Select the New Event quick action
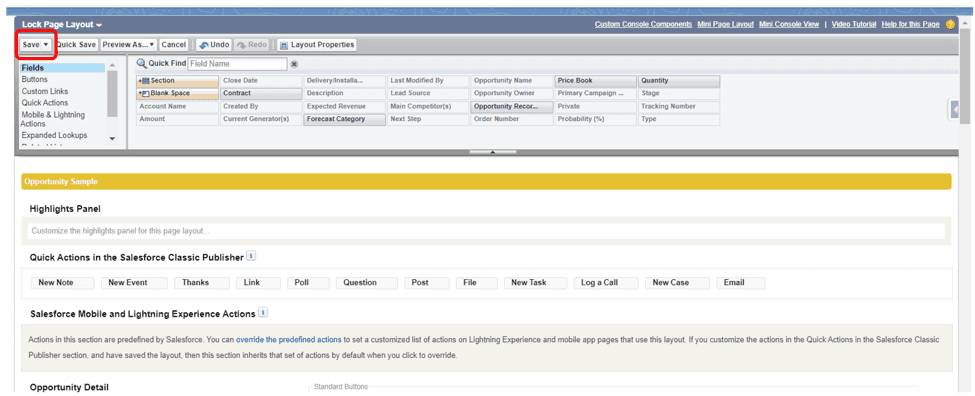 (x=134, y=283)
